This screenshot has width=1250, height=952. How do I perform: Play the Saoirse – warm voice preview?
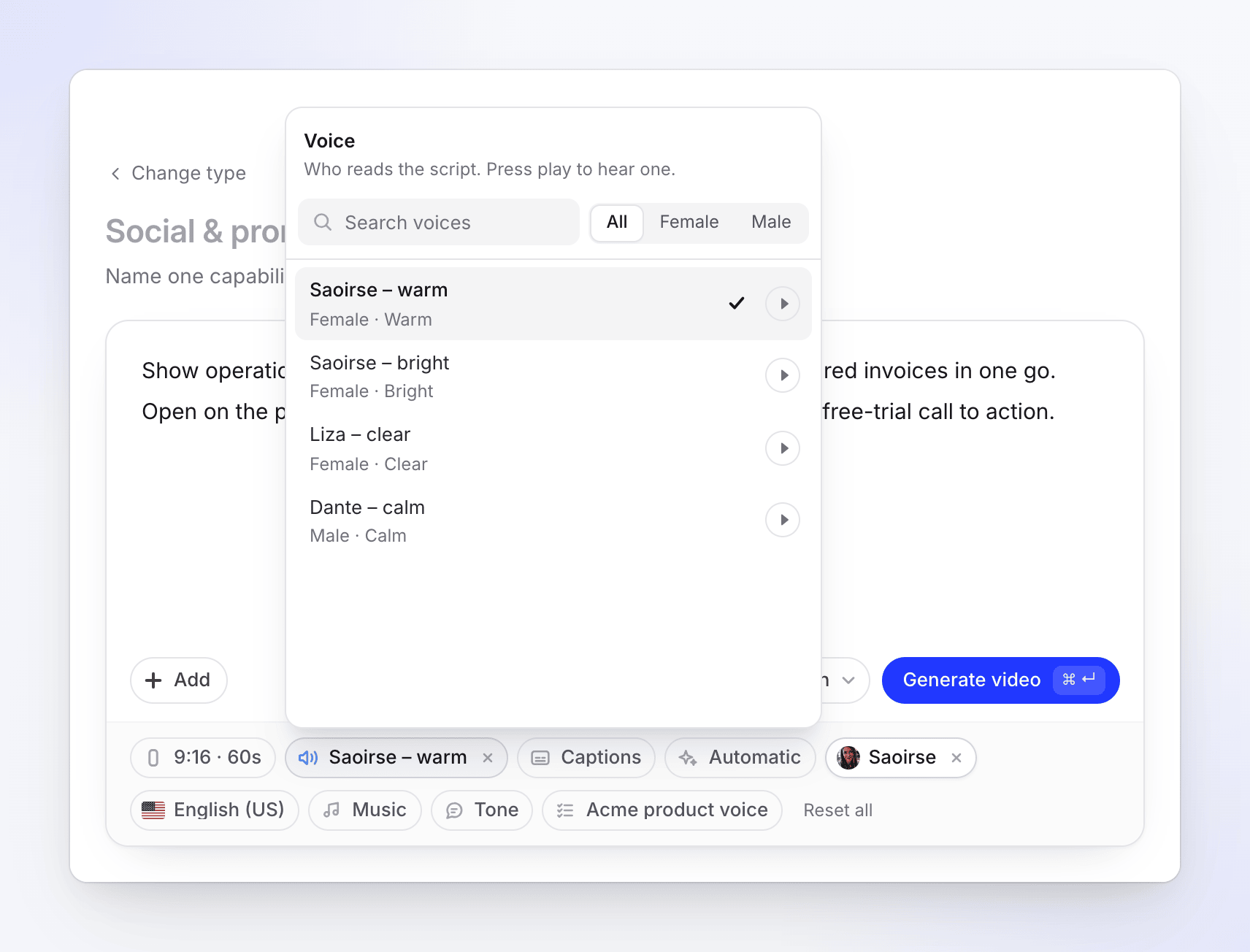(x=783, y=304)
